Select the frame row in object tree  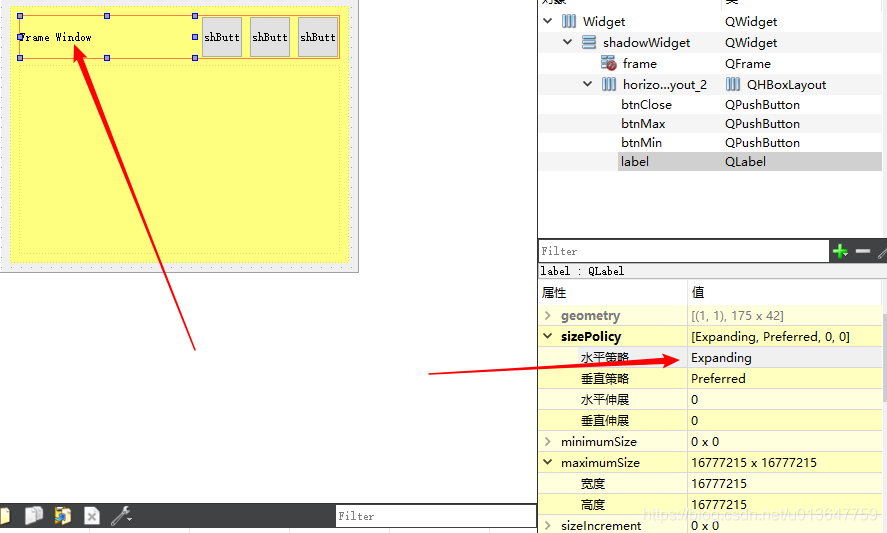tap(710, 63)
